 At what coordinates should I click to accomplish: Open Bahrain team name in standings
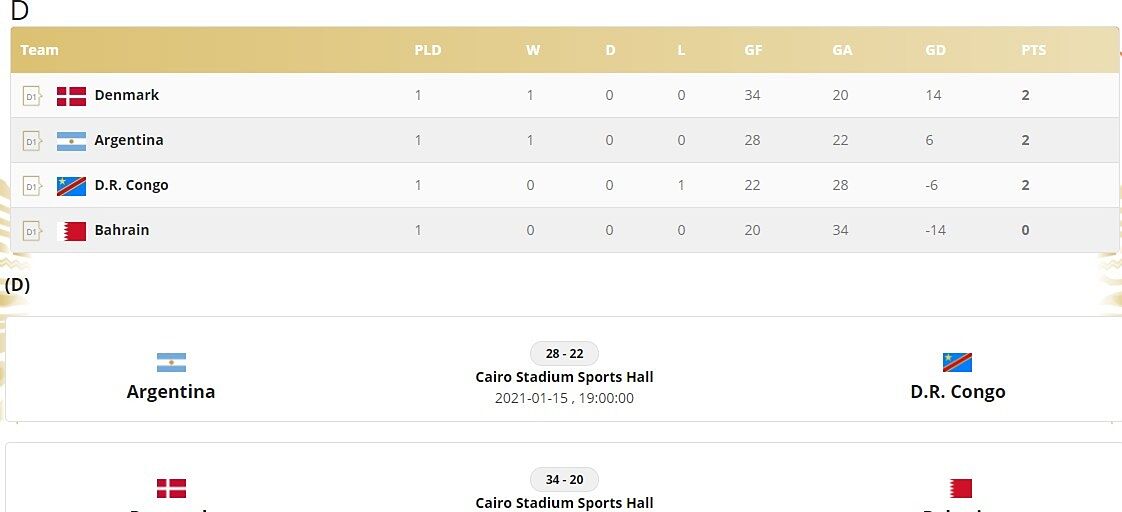122,230
